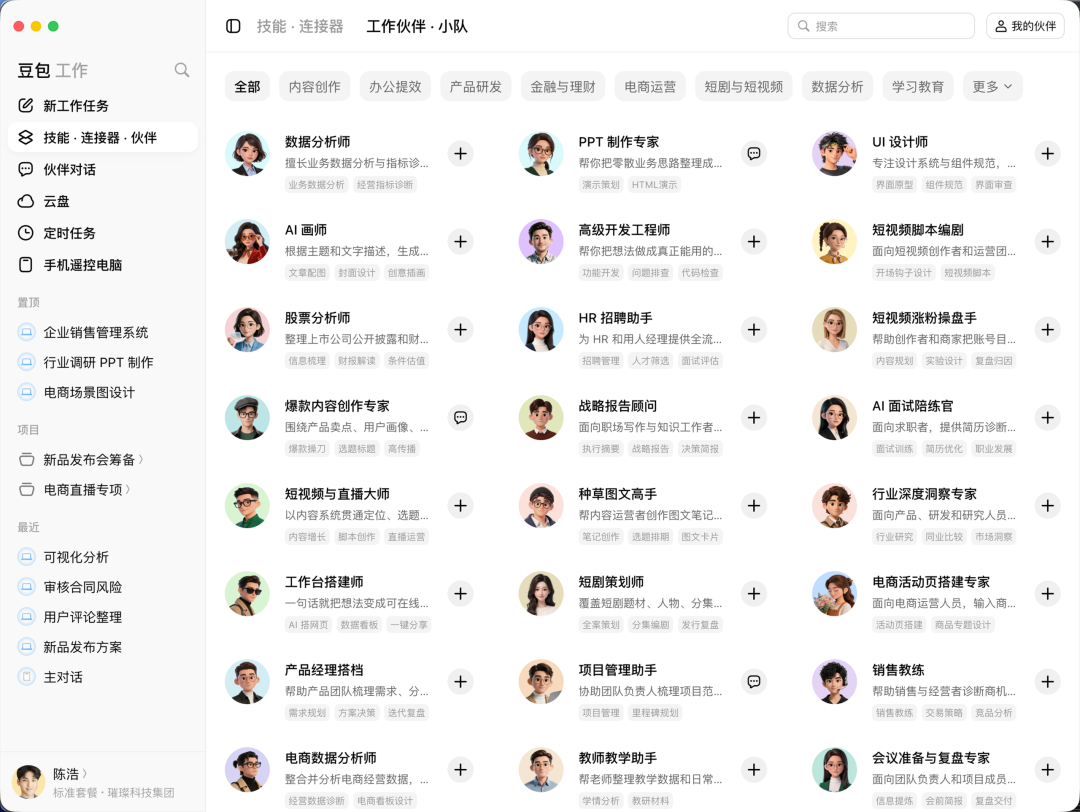The image size is (1080, 812).
Task: Add the 短视频涨粉操盘手 partner
Action: [1048, 330]
